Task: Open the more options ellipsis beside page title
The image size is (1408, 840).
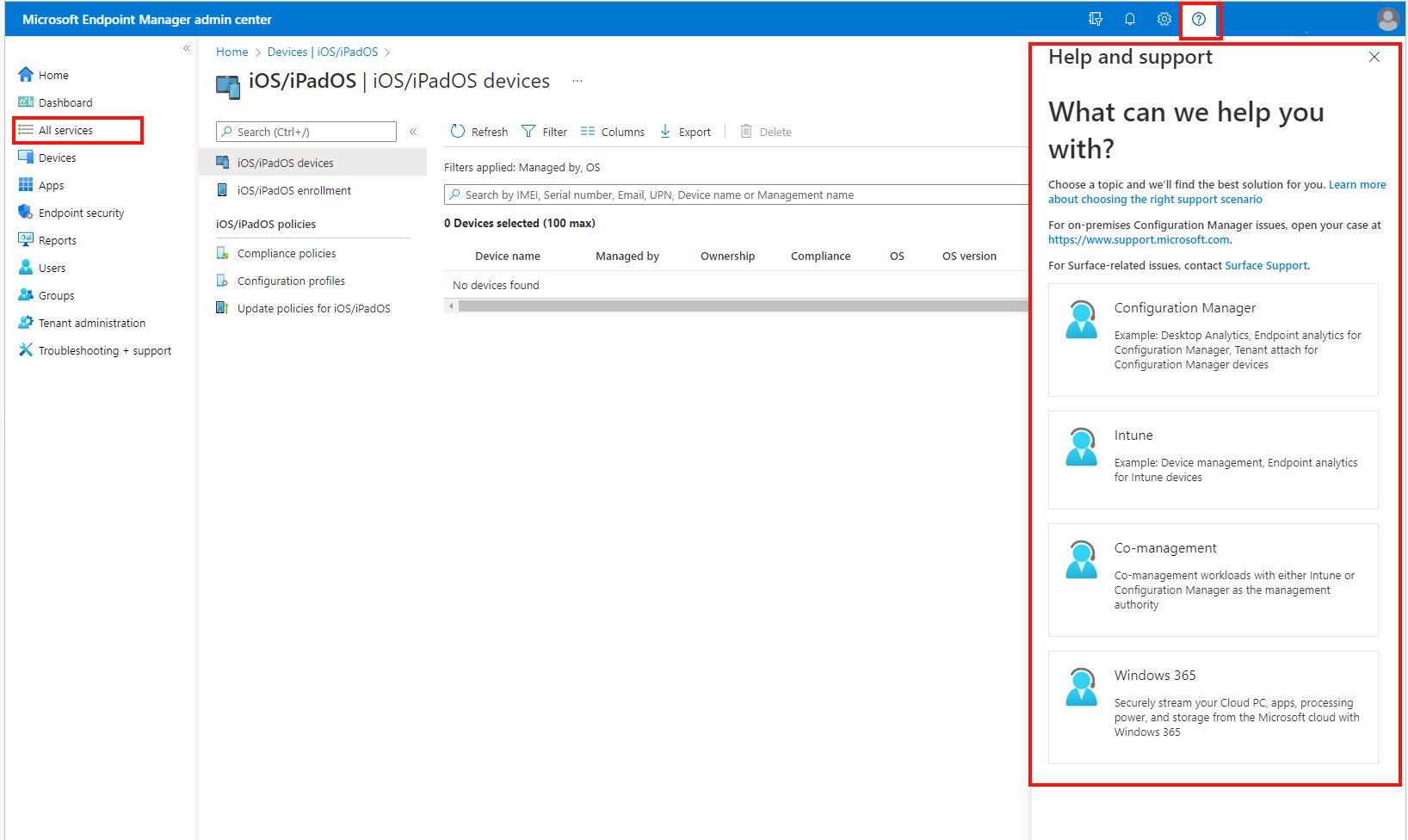Action: [577, 81]
